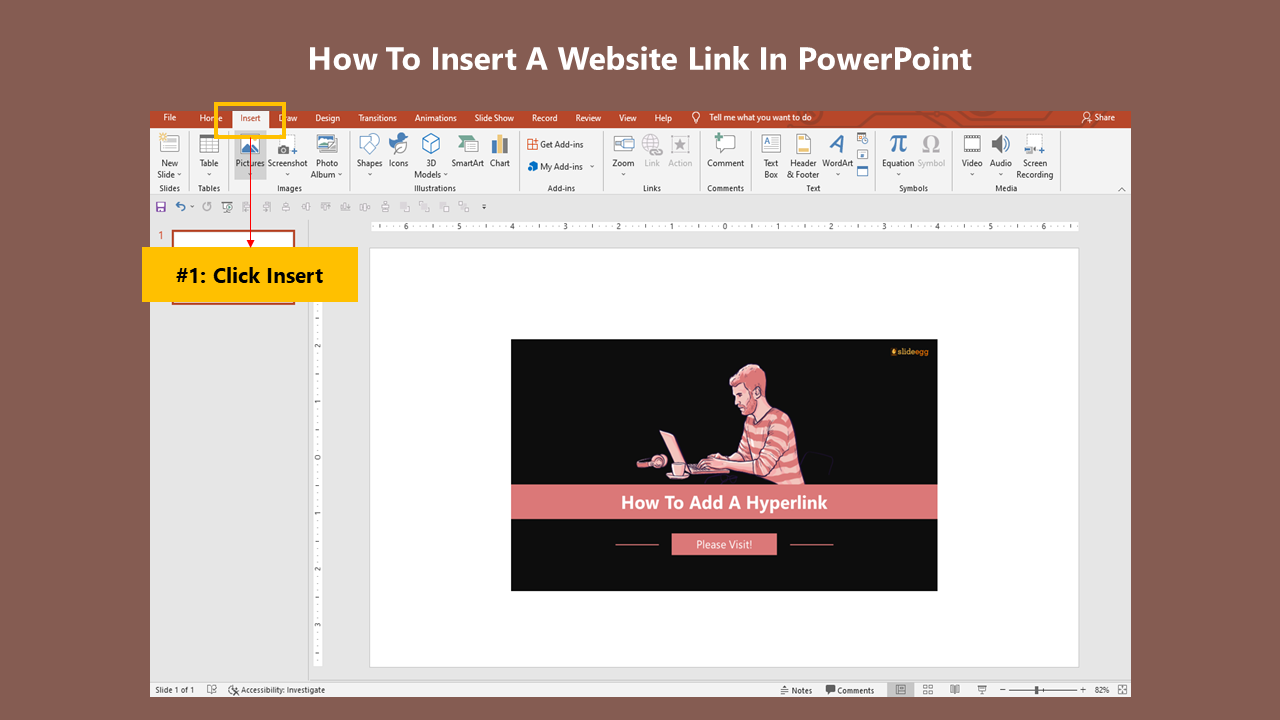Undo with the Quick Access arrow
1280x720 pixels.
click(180, 207)
